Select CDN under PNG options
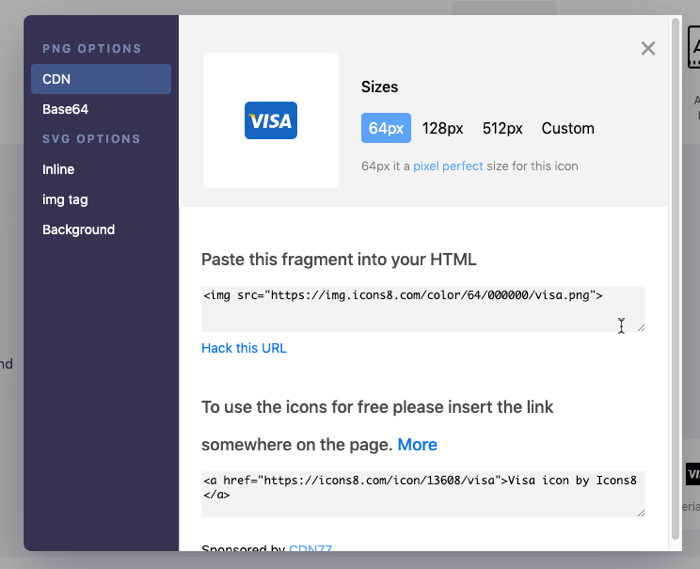 (x=101, y=79)
